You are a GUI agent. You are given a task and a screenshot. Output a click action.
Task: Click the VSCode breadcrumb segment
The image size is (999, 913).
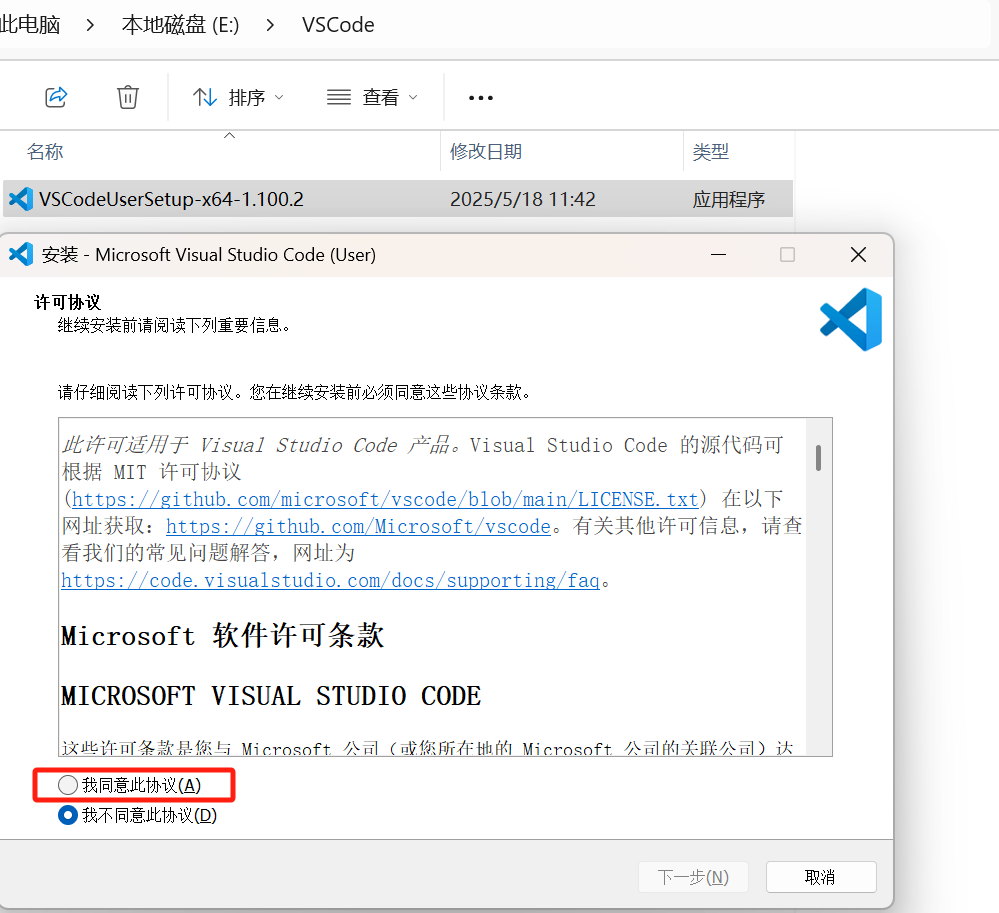point(338,25)
